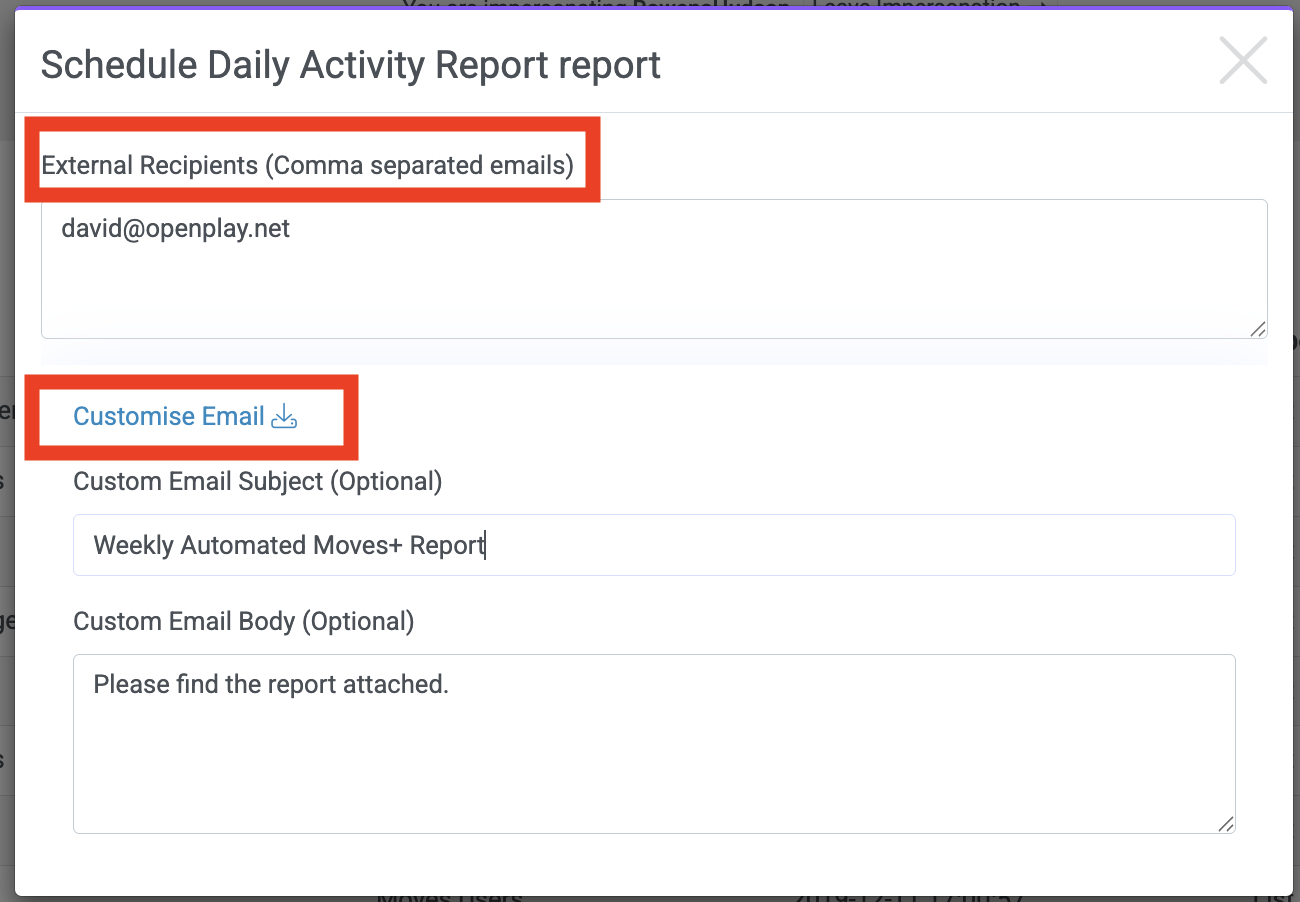The height and width of the screenshot is (902, 1300).
Task: Focus the External Recipients email textarea
Action: click(x=654, y=269)
